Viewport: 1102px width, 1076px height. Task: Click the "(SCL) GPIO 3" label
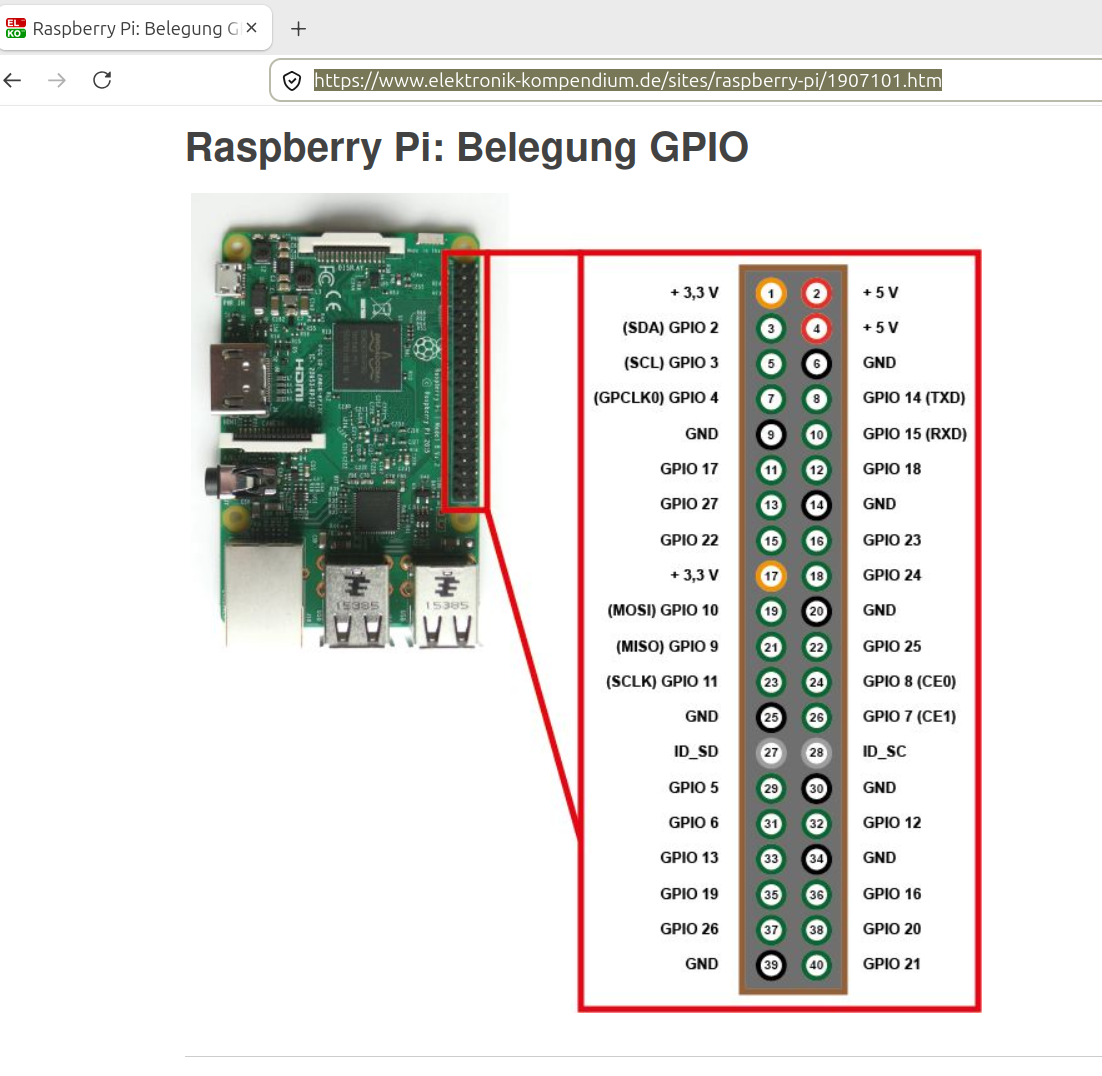tap(671, 363)
